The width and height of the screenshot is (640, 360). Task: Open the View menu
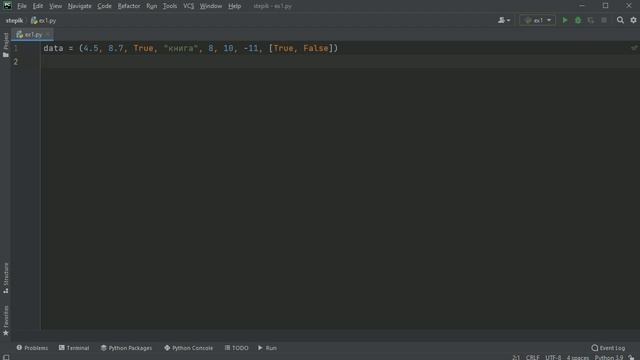(56, 6)
